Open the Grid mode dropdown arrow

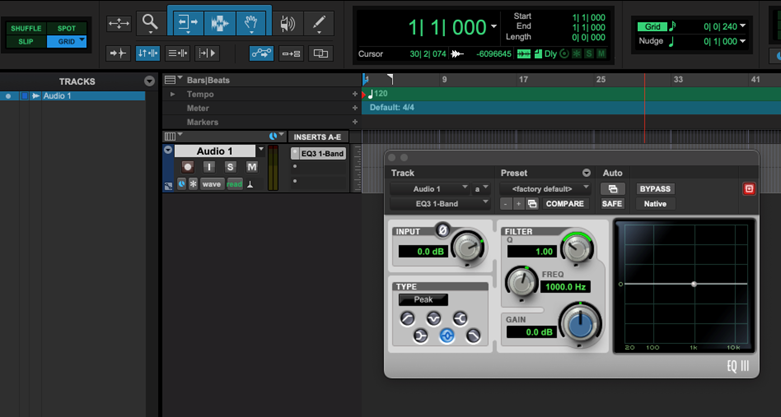(82, 39)
